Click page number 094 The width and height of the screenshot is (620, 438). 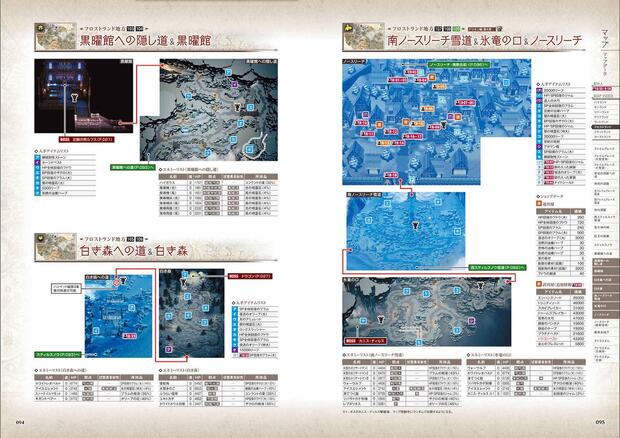coord(21,422)
